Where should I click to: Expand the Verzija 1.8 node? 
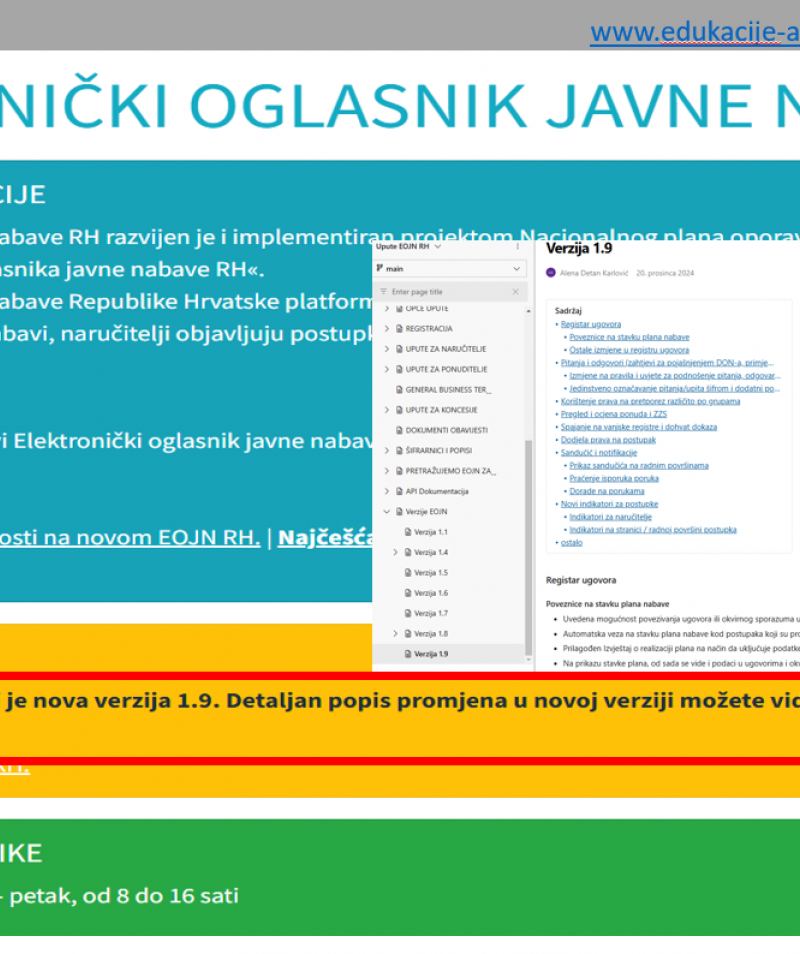395,634
